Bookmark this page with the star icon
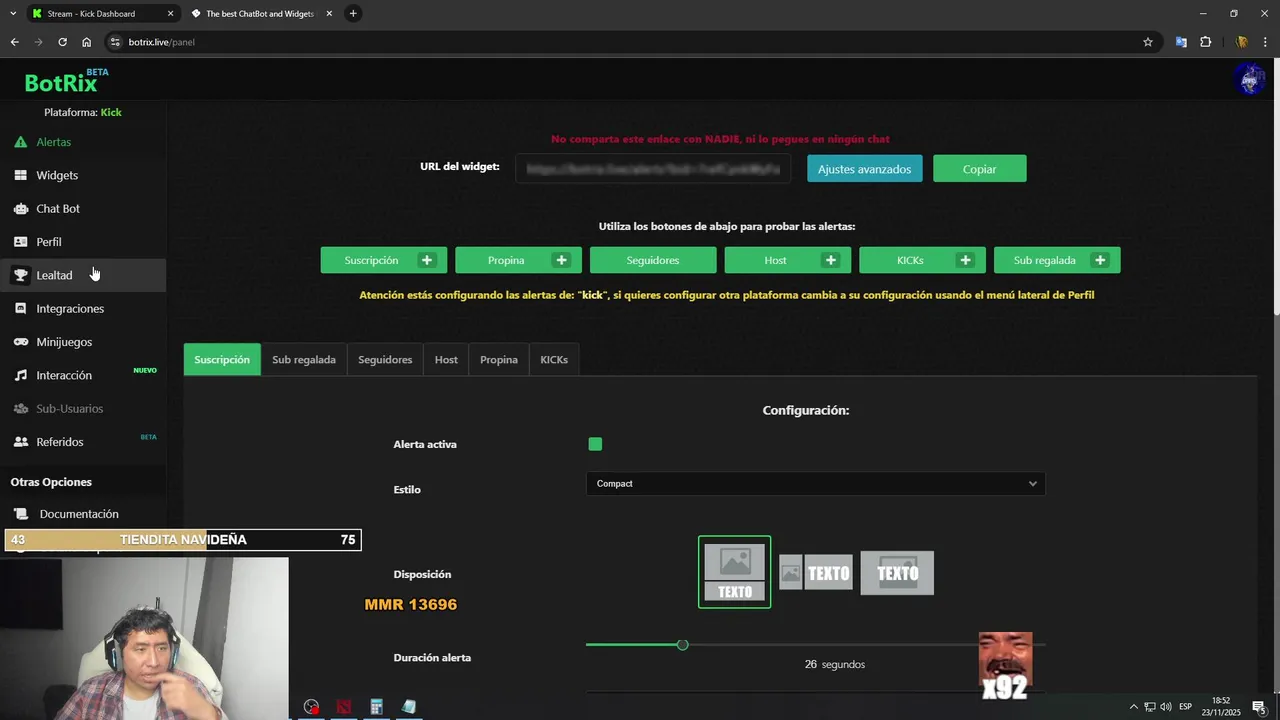The width and height of the screenshot is (1280, 720). tap(1148, 42)
